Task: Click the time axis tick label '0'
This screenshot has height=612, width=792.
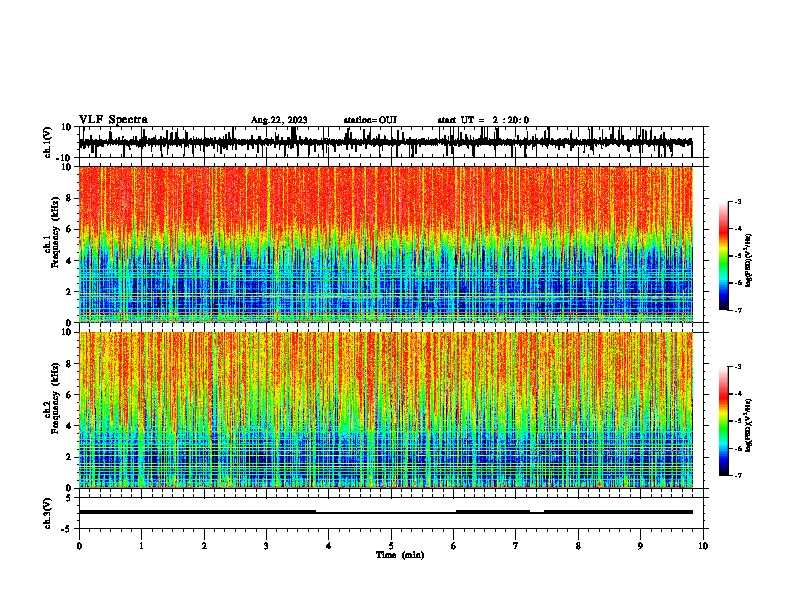Action: (x=79, y=546)
